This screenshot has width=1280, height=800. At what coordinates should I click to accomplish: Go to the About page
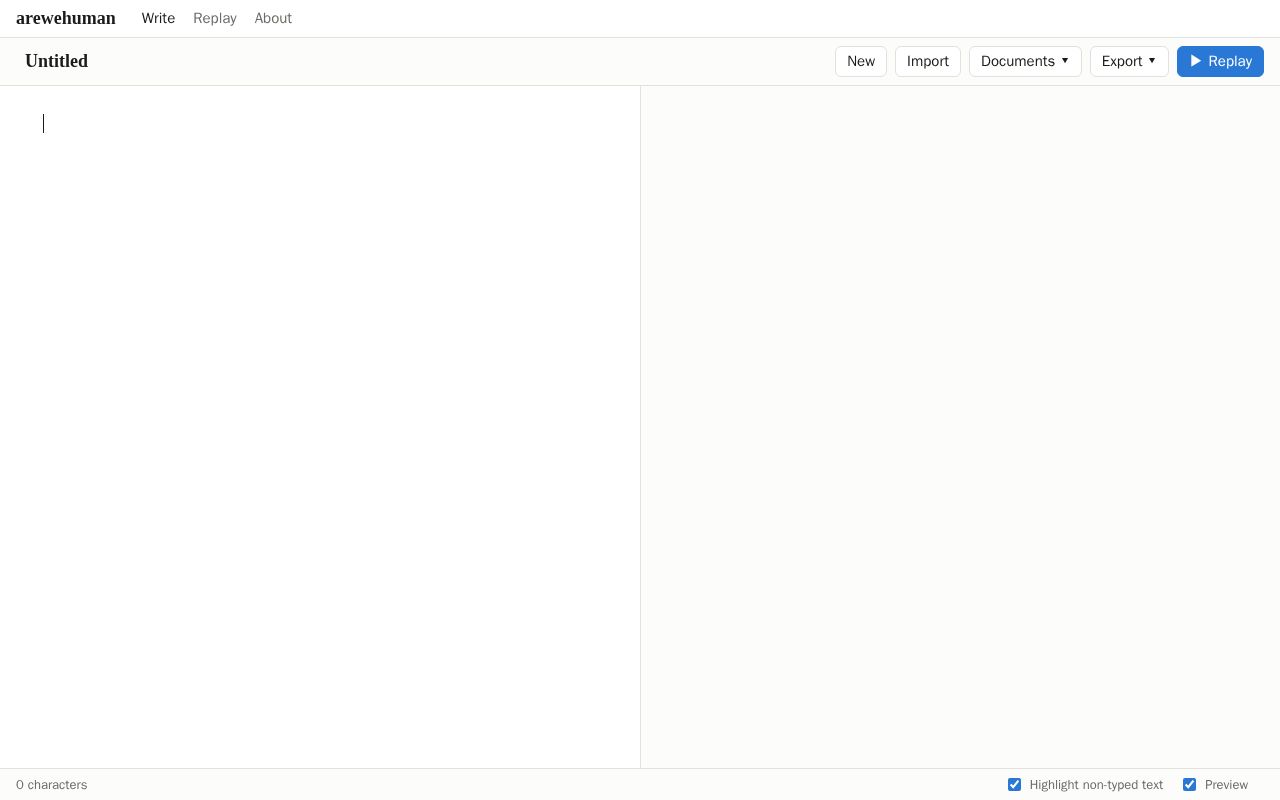point(273,18)
